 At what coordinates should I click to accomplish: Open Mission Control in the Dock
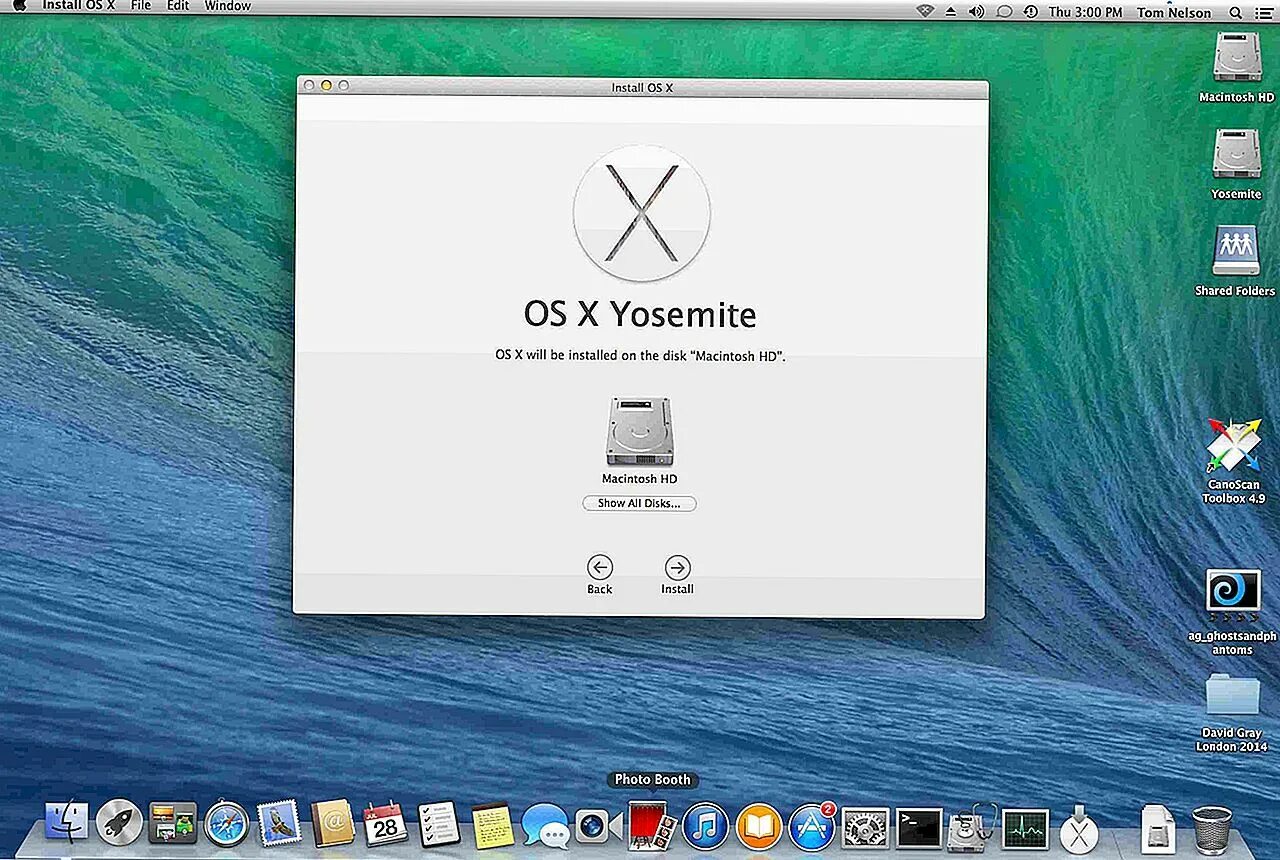click(173, 823)
